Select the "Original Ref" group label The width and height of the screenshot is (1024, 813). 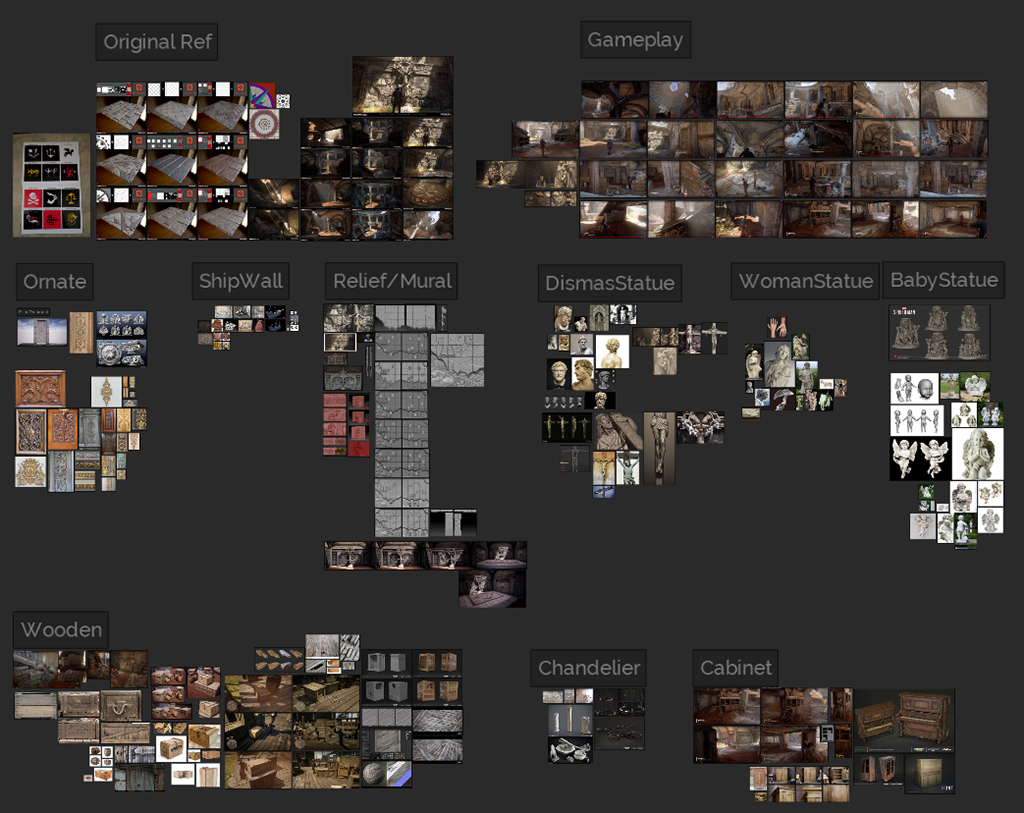coord(157,42)
